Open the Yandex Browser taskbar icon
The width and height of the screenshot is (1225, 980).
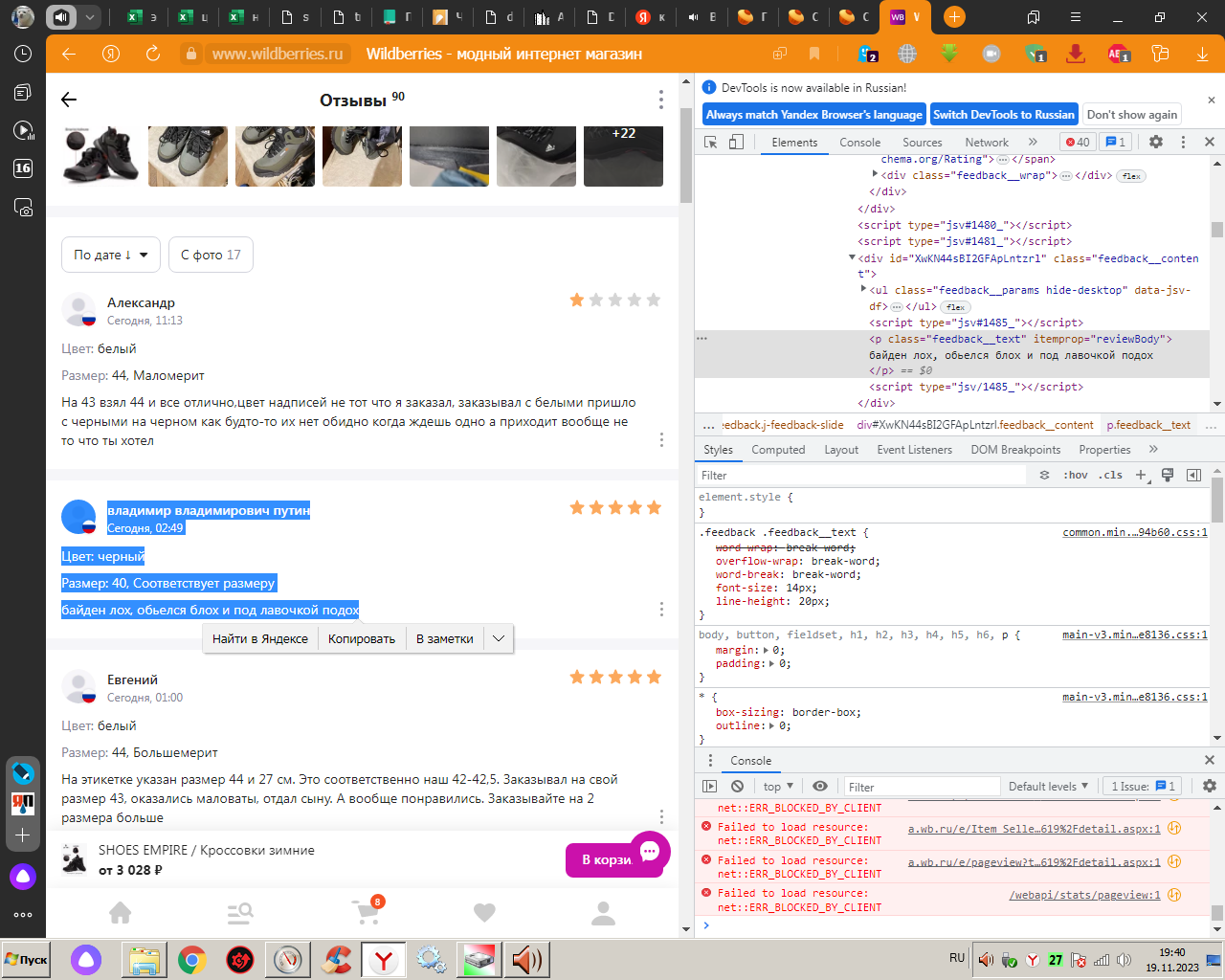pos(384,960)
